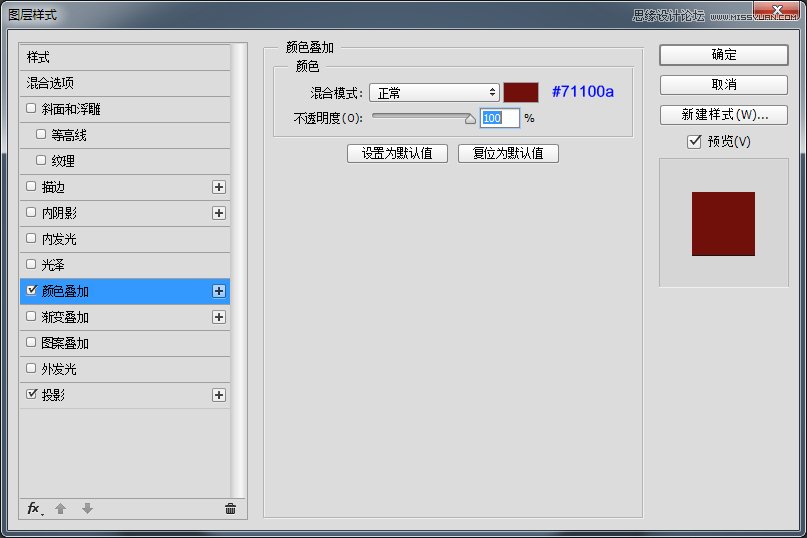Uncheck the 颜色叠加 checkbox
This screenshot has width=807, height=538.
[x=31, y=290]
